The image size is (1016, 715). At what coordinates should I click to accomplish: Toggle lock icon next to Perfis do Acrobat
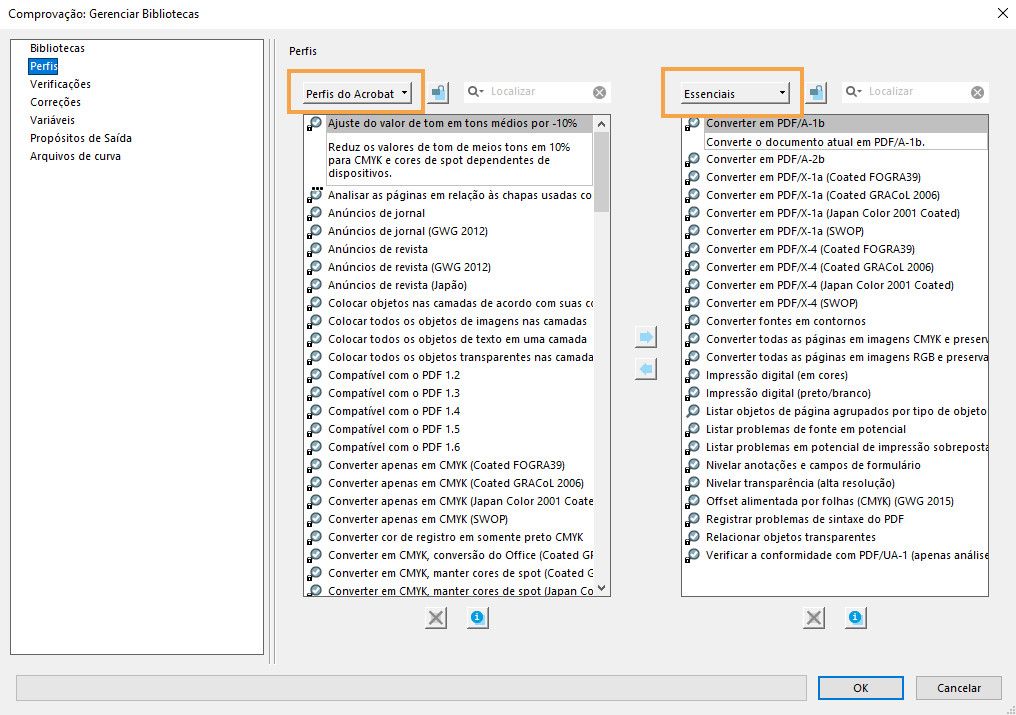coord(439,93)
